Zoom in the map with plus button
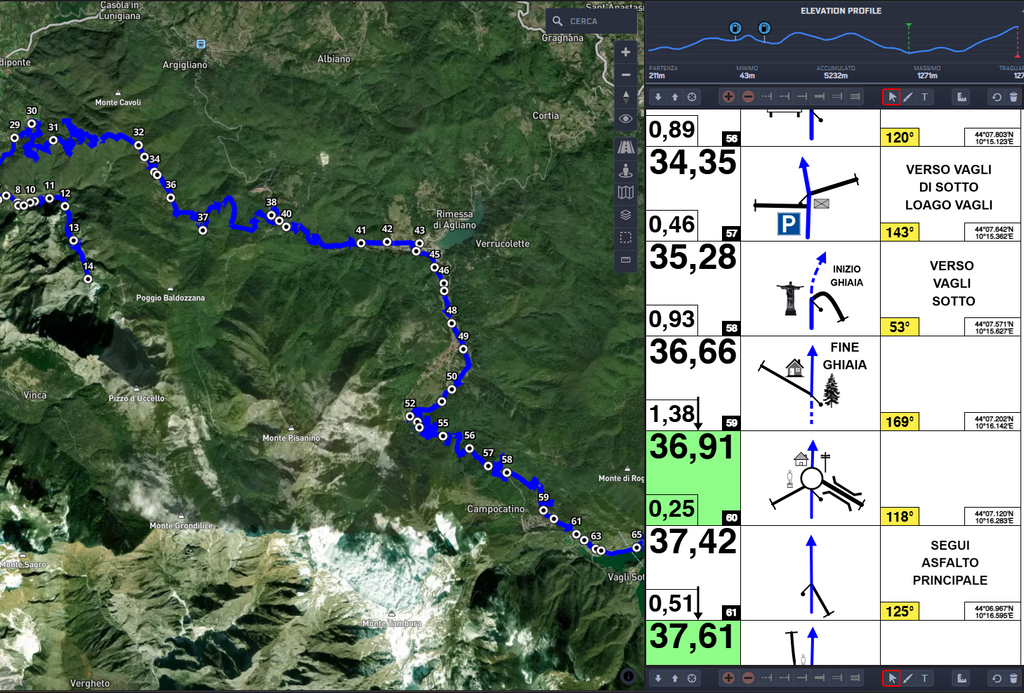Viewport: 1024px width, 693px height. click(625, 52)
